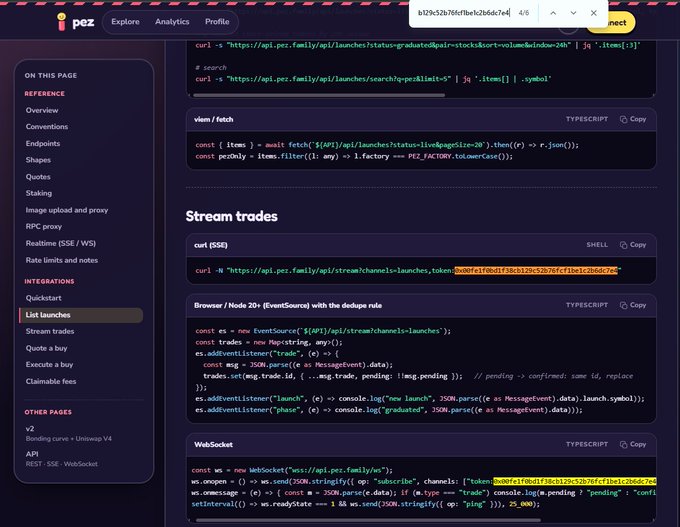Image resolution: width=680 pixels, height=527 pixels.
Task: Open the Explore nav tab
Action: click(x=125, y=22)
